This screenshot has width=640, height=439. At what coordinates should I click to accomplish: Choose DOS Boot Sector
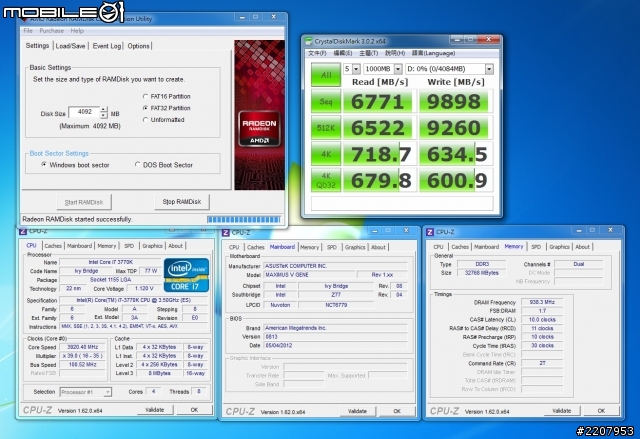pyautogui.click(x=138, y=164)
